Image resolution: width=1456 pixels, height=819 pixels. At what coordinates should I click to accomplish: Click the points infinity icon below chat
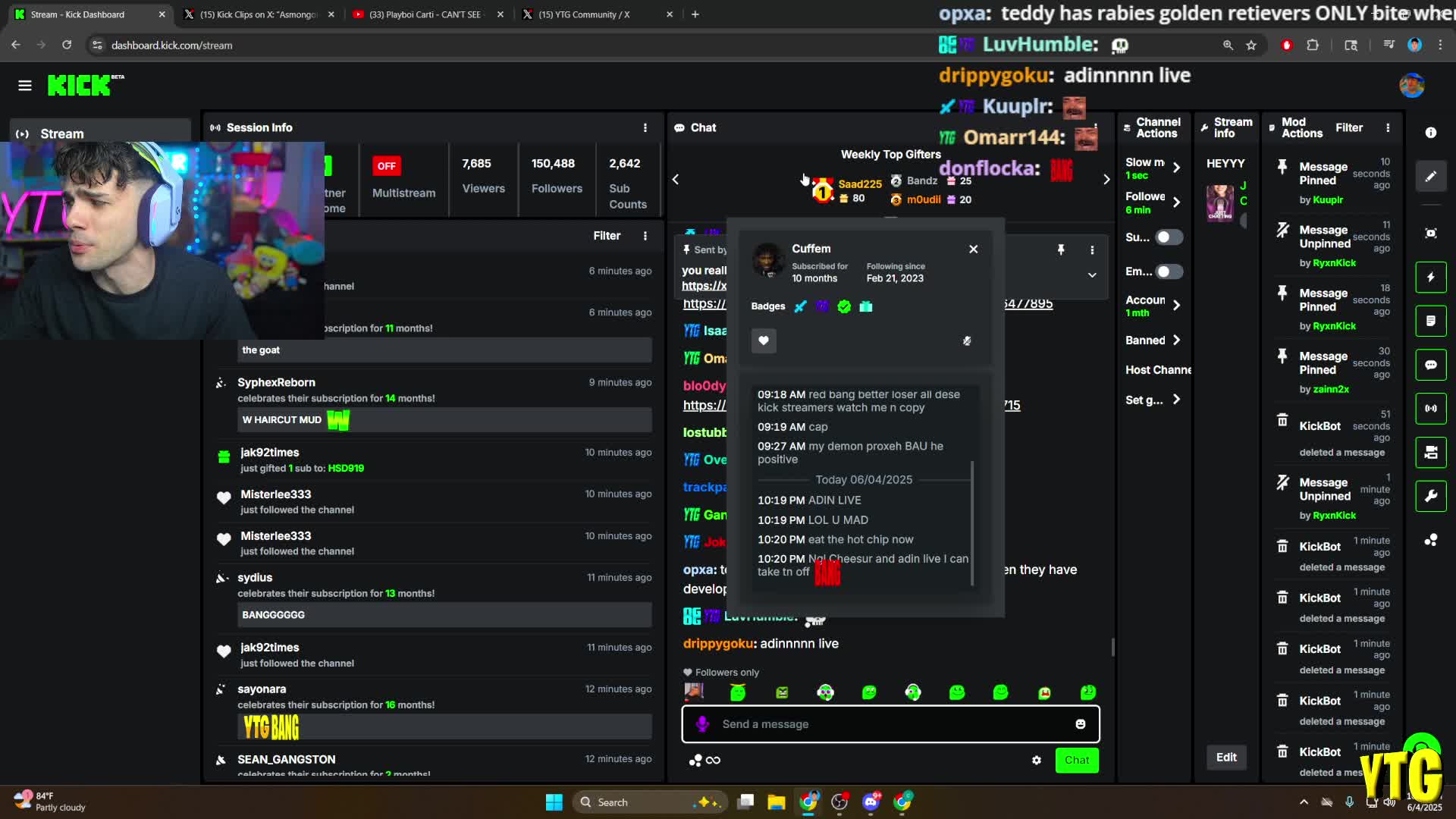coord(705,761)
